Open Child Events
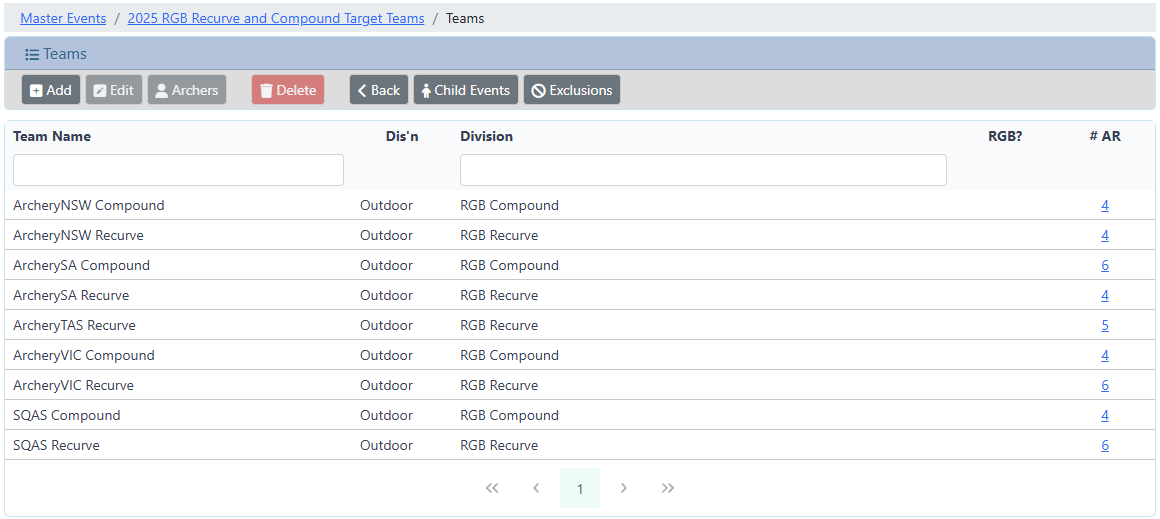The width and height of the screenshot is (1160, 519). click(x=465, y=90)
